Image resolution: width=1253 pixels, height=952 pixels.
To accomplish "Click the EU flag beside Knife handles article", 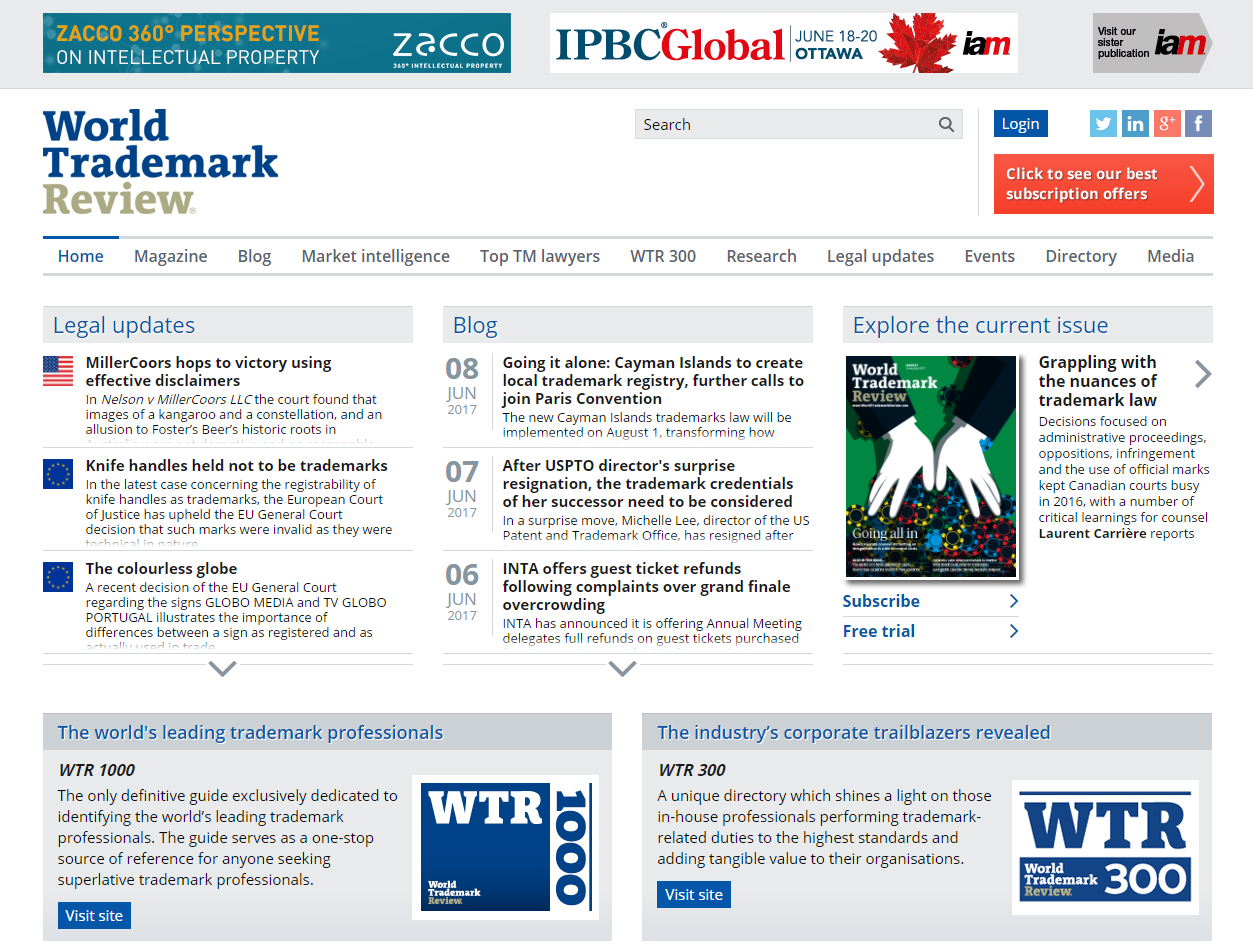I will tap(58, 474).
